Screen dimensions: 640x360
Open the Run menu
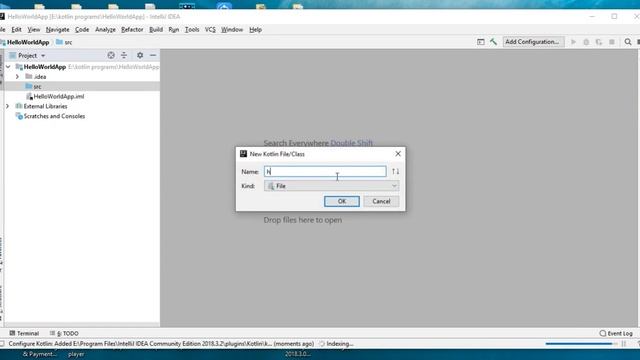(174, 29)
